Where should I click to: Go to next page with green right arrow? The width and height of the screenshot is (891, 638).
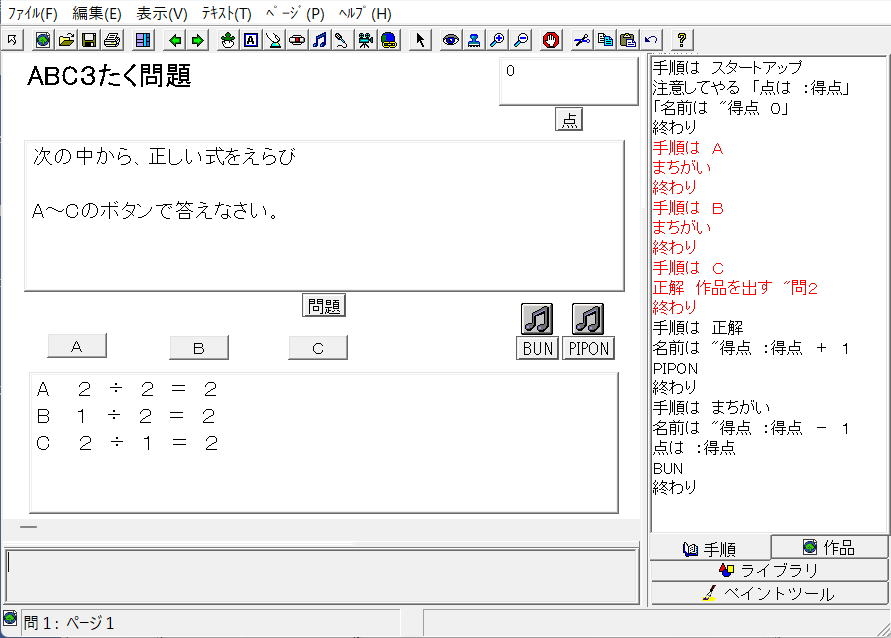click(x=197, y=40)
